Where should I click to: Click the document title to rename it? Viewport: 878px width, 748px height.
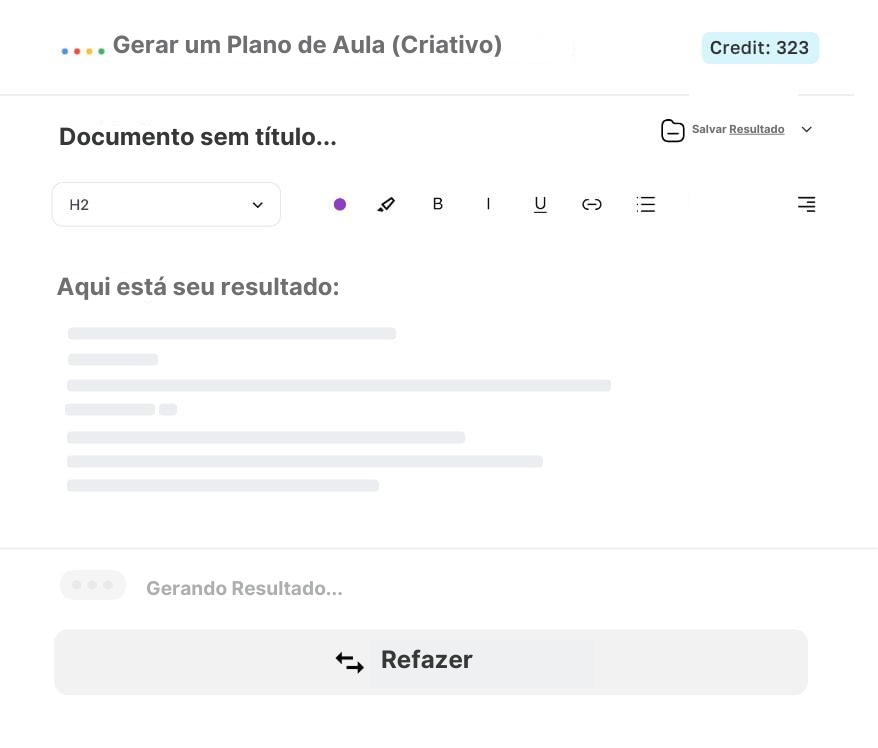(x=197, y=137)
